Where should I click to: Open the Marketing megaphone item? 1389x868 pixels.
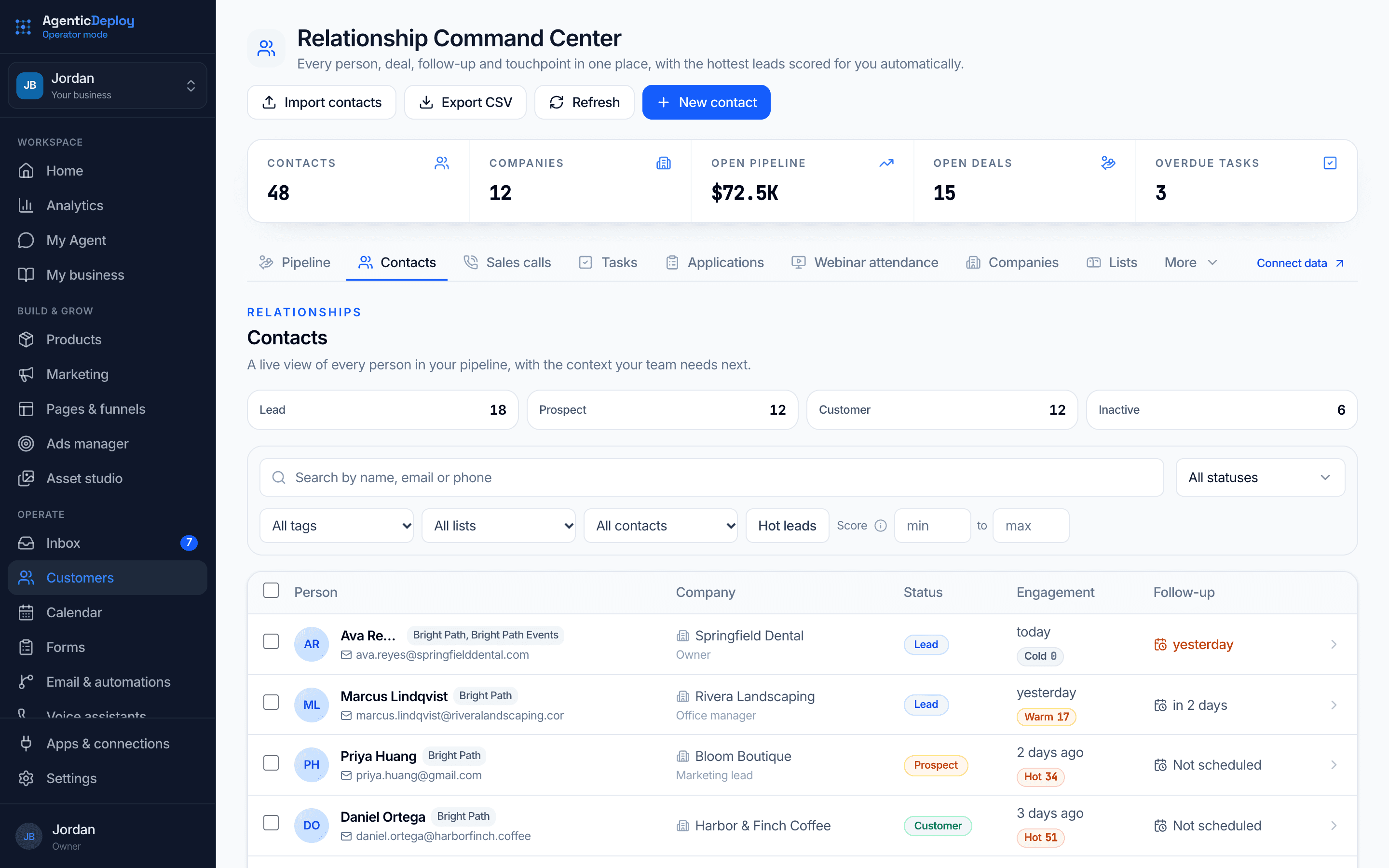[108, 374]
